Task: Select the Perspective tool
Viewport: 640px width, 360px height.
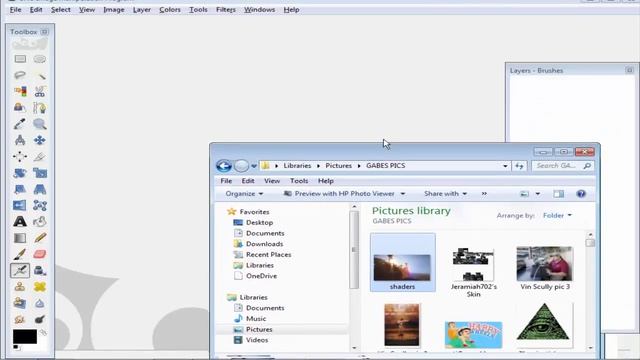Action: coord(40,189)
